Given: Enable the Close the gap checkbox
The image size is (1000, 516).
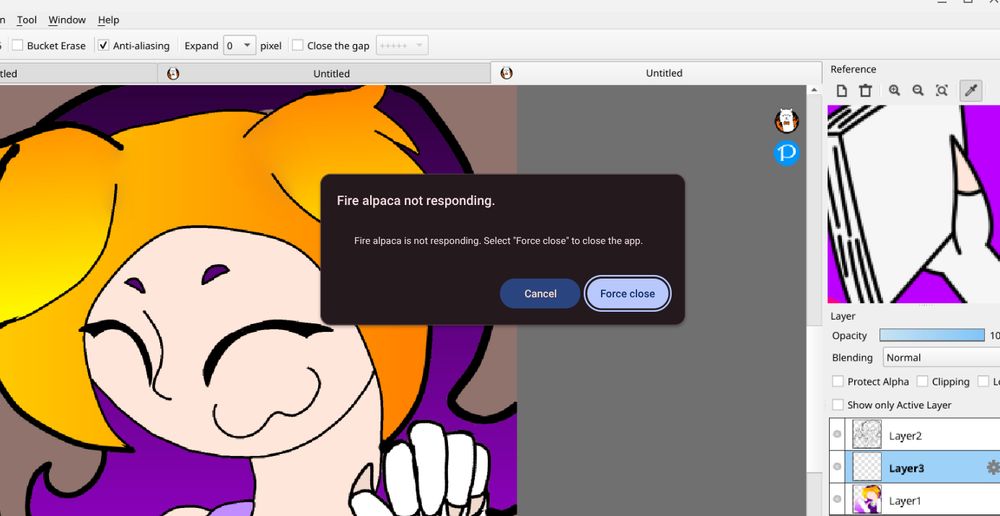Looking at the screenshot, I should coord(298,45).
